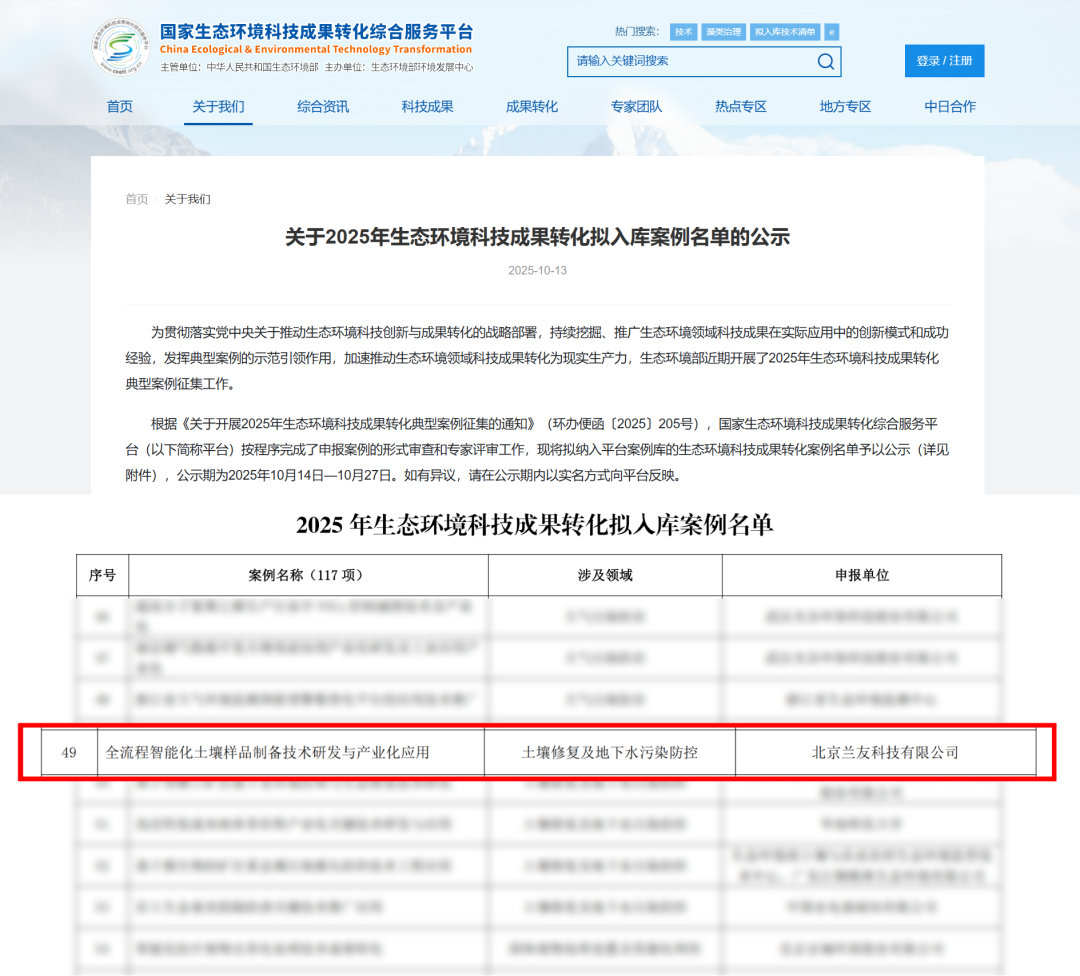Open the 专家团队 page

click(x=636, y=107)
